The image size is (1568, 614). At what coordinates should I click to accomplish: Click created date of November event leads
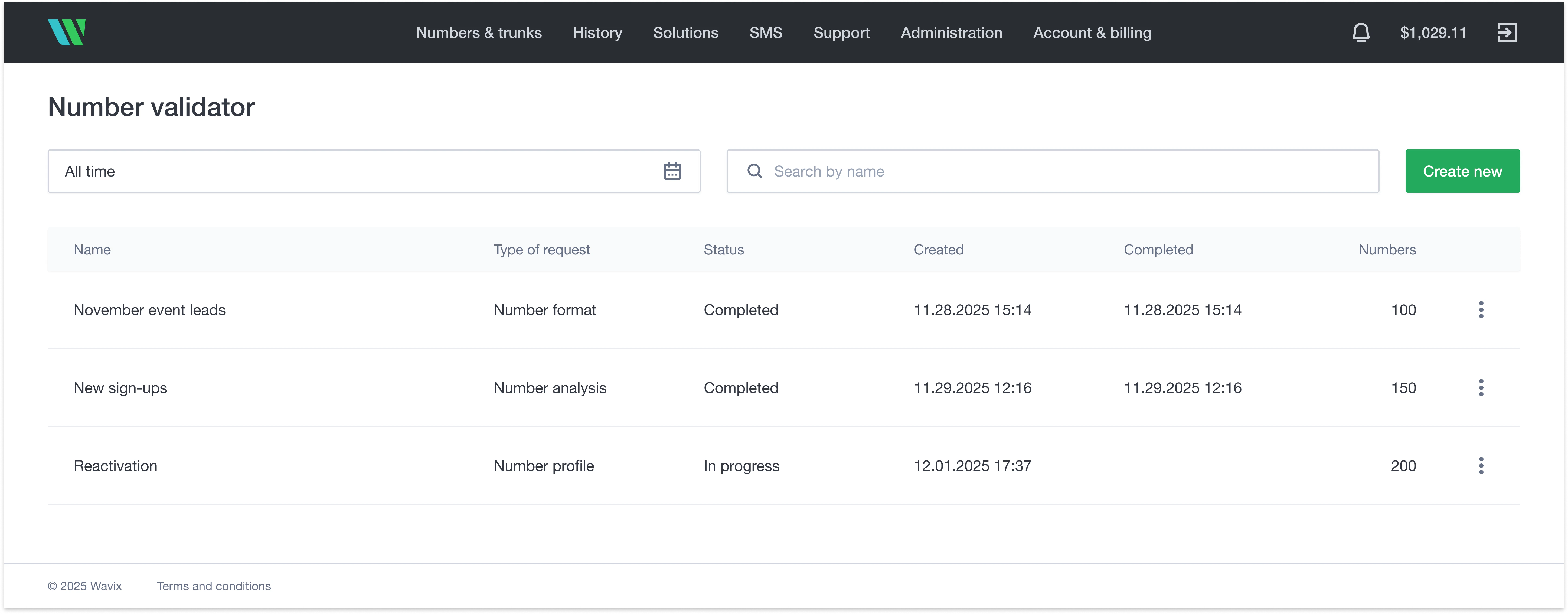[x=972, y=310]
